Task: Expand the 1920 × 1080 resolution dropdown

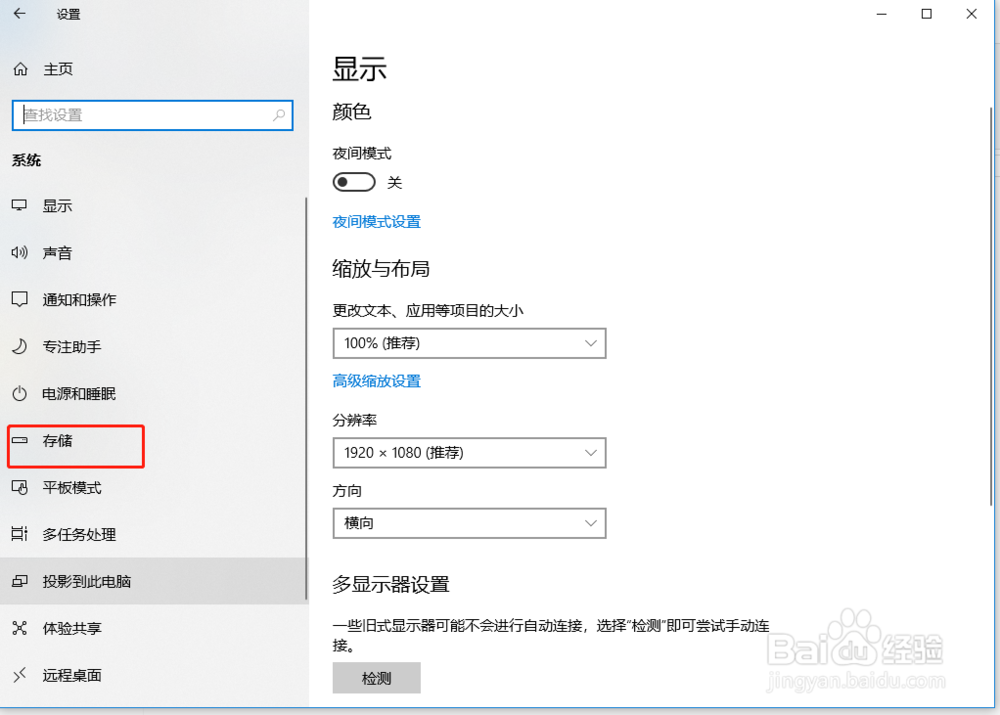Action: click(x=469, y=453)
